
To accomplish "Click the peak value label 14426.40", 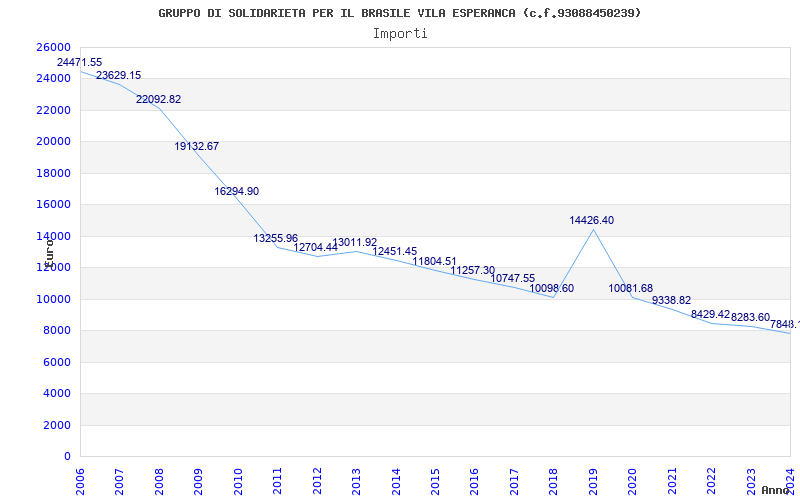I will pos(591,220).
